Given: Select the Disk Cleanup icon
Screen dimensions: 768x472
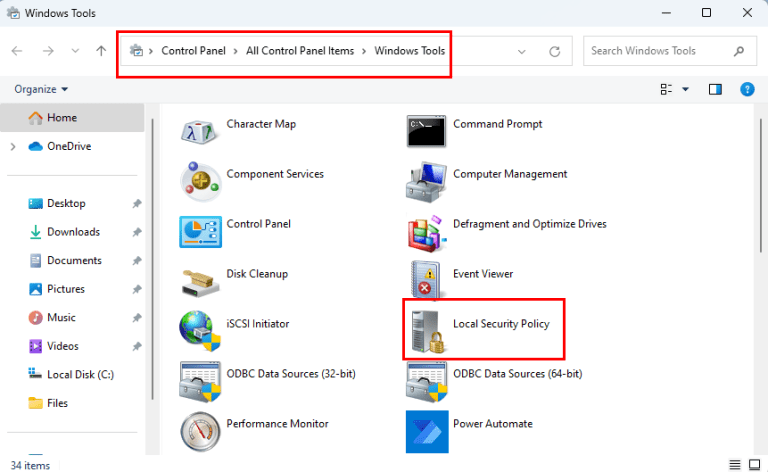Looking at the screenshot, I should tap(200, 280).
